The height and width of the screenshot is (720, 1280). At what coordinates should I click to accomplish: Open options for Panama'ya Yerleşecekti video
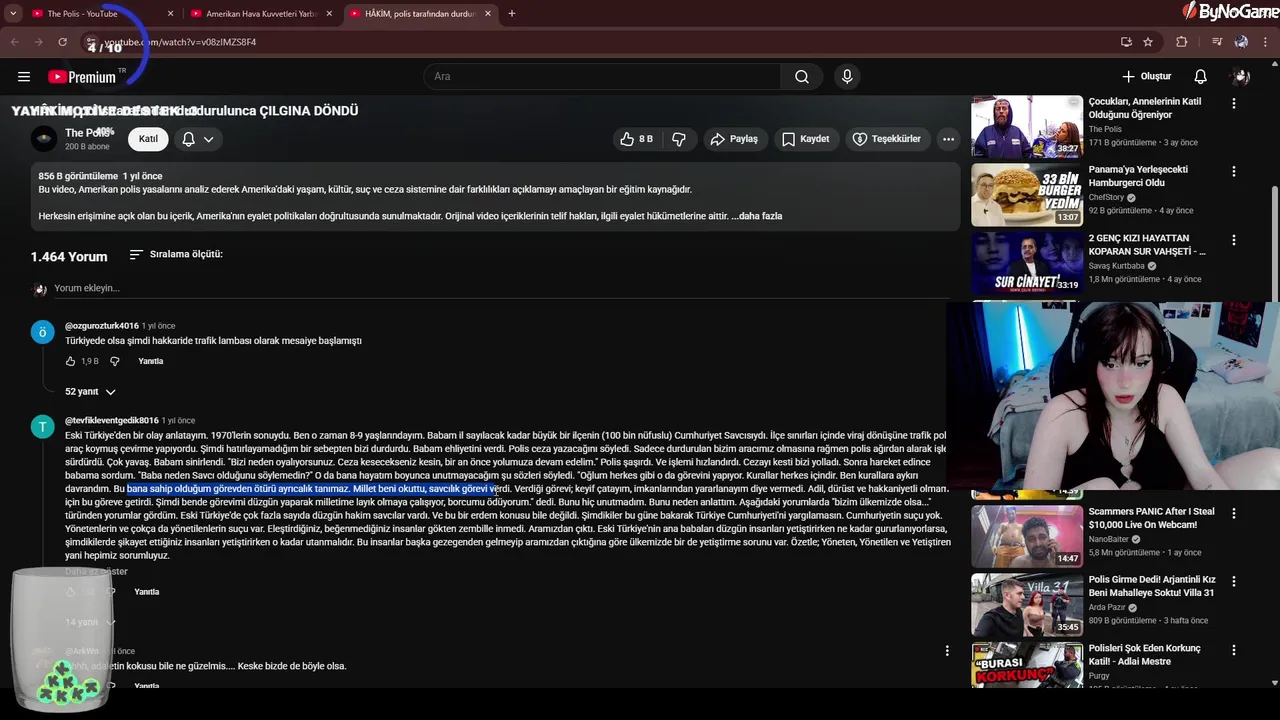pyautogui.click(x=1233, y=171)
